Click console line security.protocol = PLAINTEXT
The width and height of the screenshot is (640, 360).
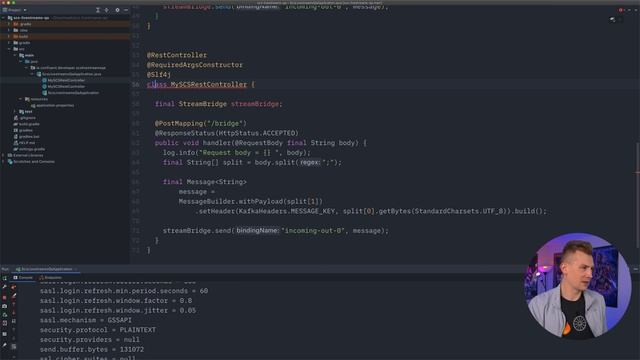98,330
